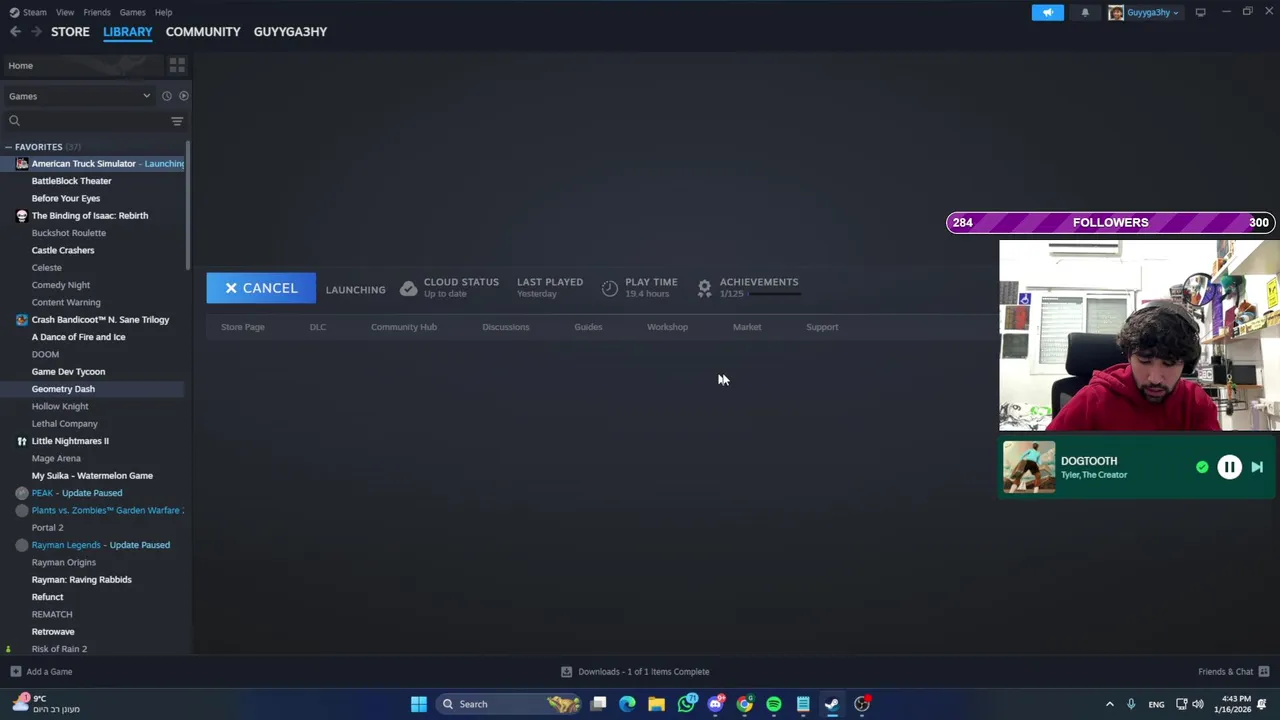
Task: Go back with the Steam back arrow
Action: [x=15, y=32]
